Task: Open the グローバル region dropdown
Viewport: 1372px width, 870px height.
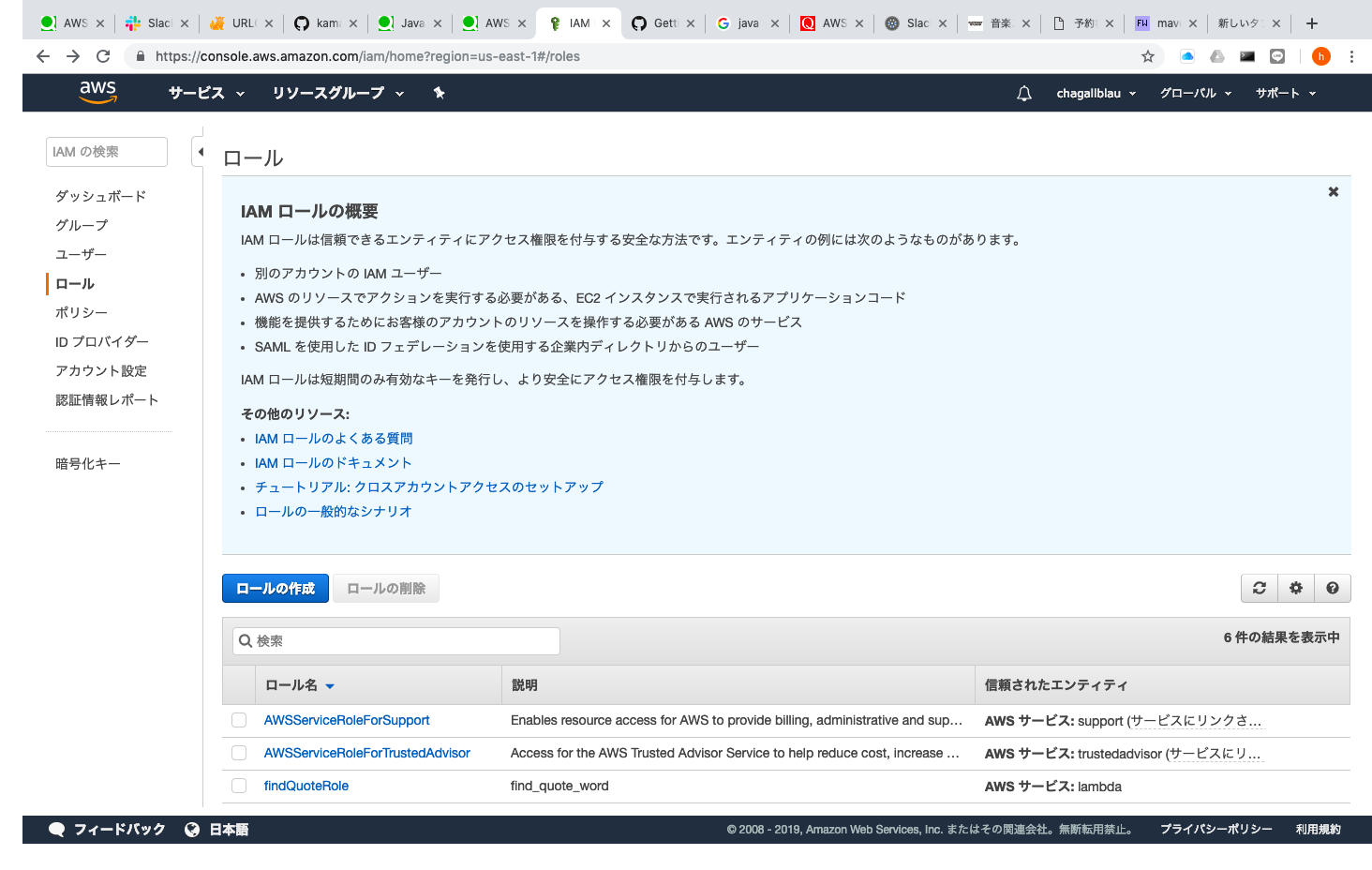Action: click(1196, 93)
